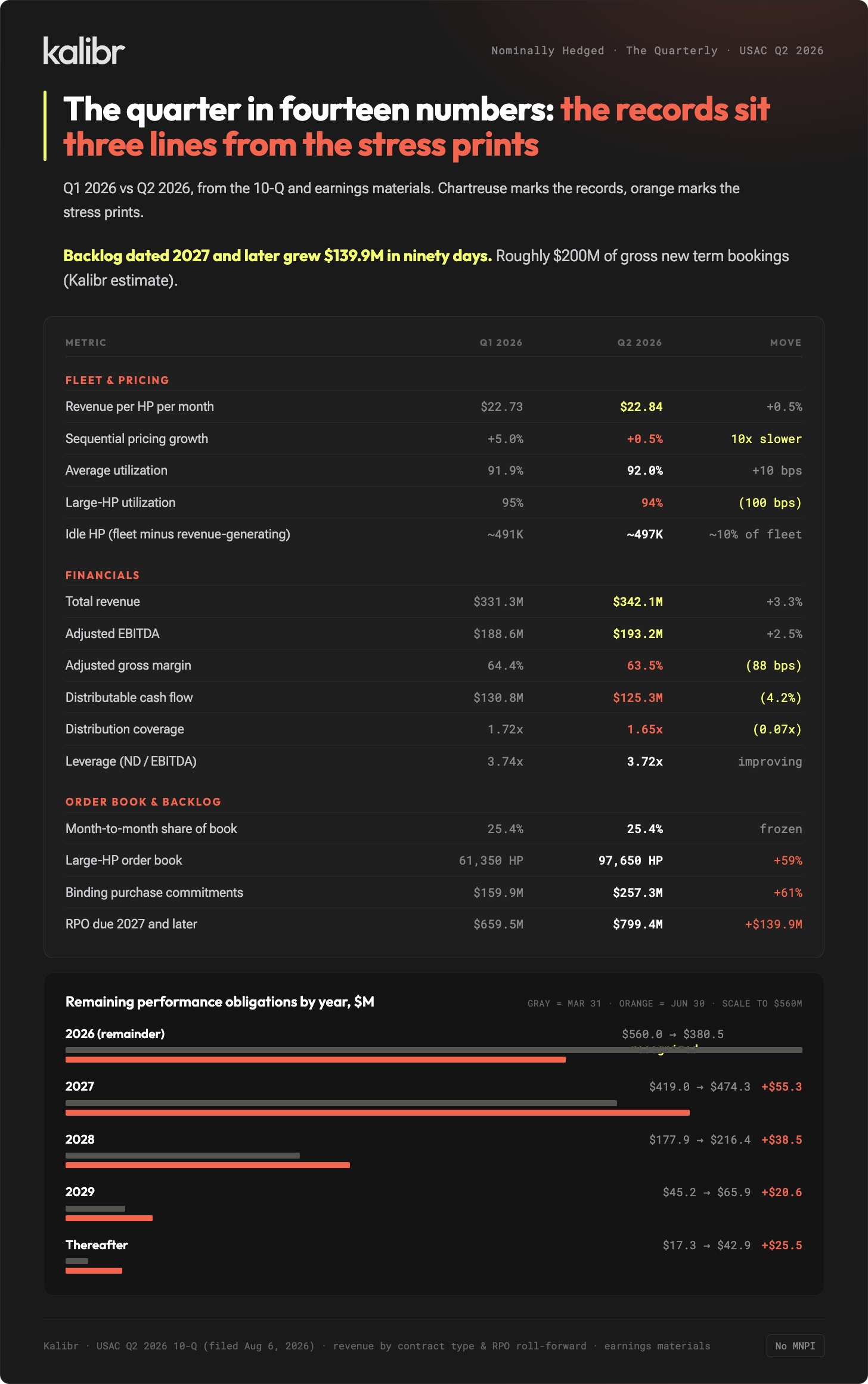Click the RPO due 2027 and later label
The width and height of the screenshot is (868, 1384).
point(131,924)
